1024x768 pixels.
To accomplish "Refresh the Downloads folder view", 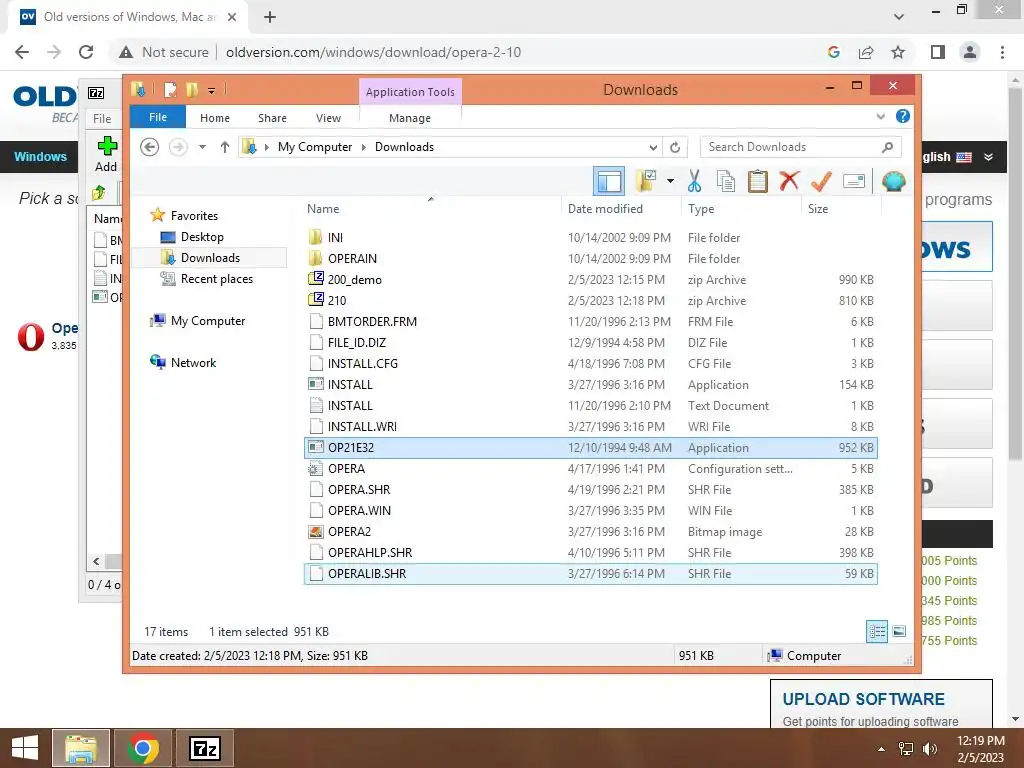I will click(x=675, y=147).
